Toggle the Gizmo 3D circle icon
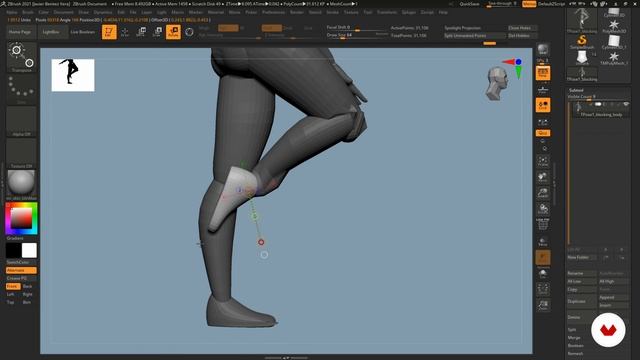This screenshot has width=640, height=360. (x=189, y=32)
